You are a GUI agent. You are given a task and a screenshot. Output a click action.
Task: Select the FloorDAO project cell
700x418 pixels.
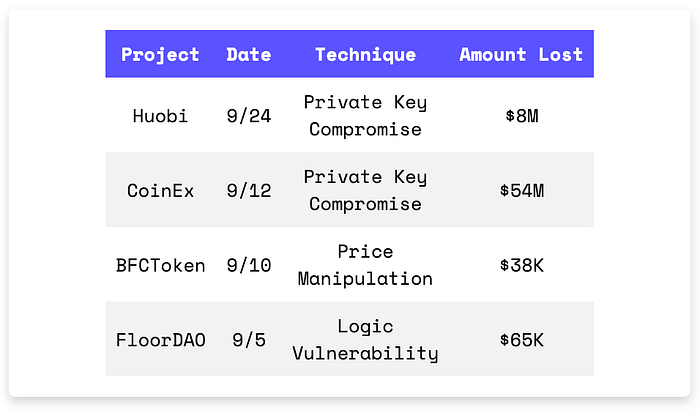160,340
